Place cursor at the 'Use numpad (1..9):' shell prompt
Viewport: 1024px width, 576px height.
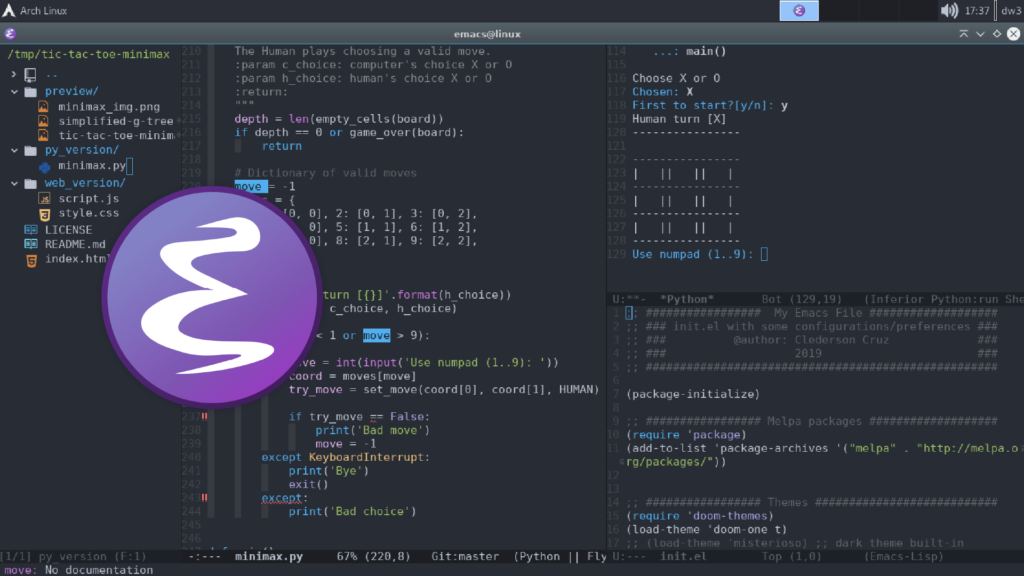[x=765, y=254]
